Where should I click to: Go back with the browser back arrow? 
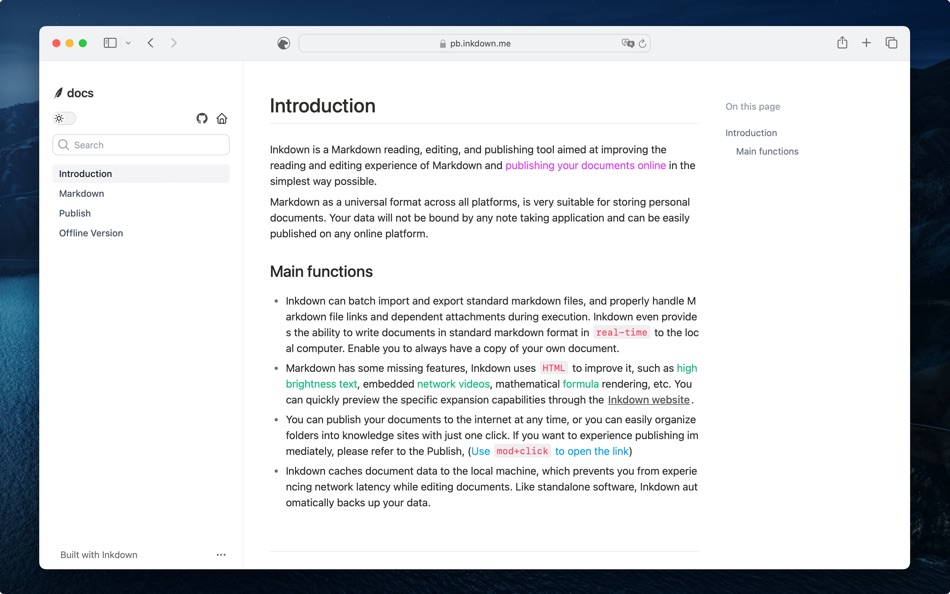(x=150, y=43)
